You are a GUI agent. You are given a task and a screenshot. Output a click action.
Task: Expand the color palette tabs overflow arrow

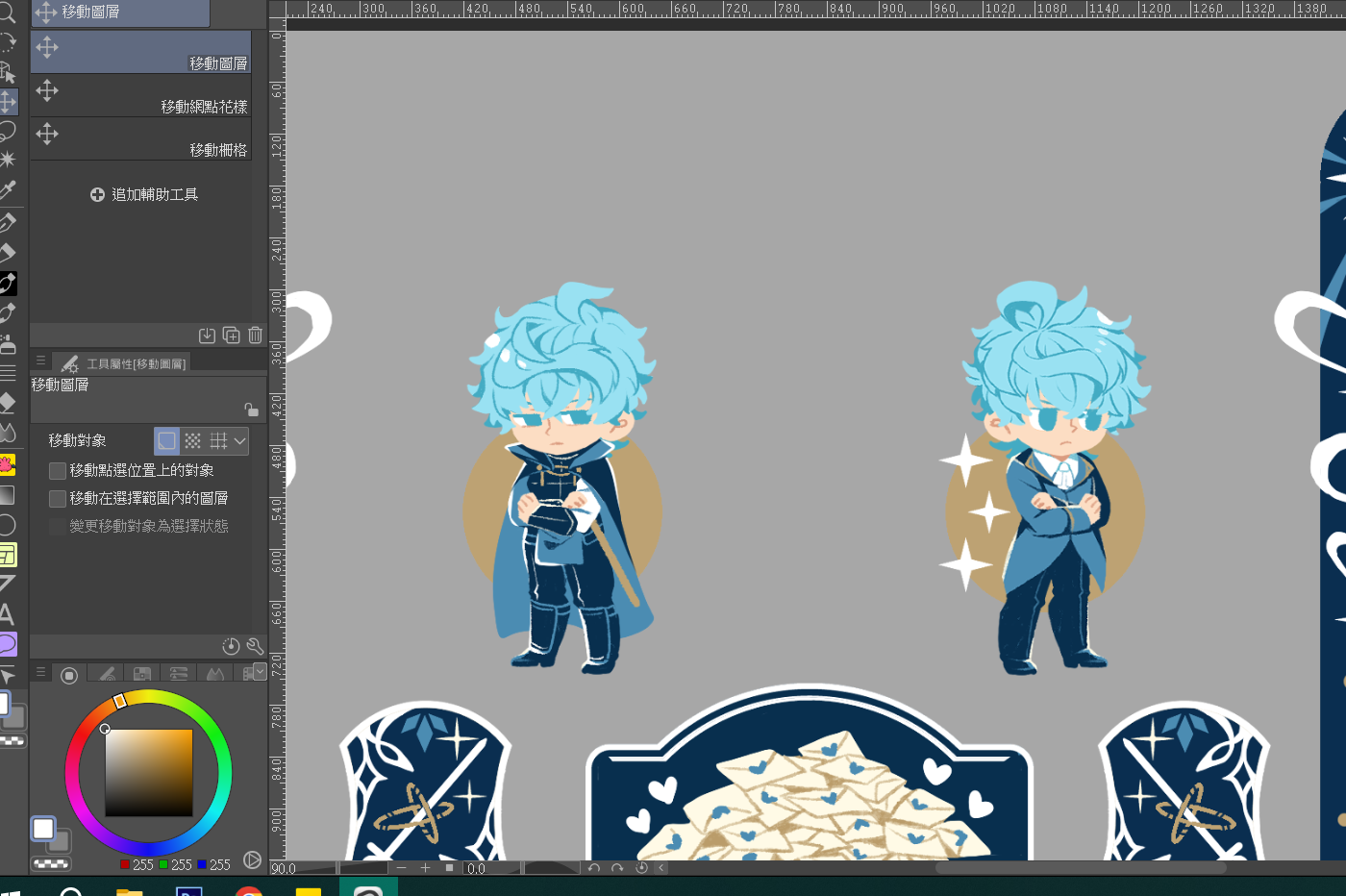tap(260, 673)
